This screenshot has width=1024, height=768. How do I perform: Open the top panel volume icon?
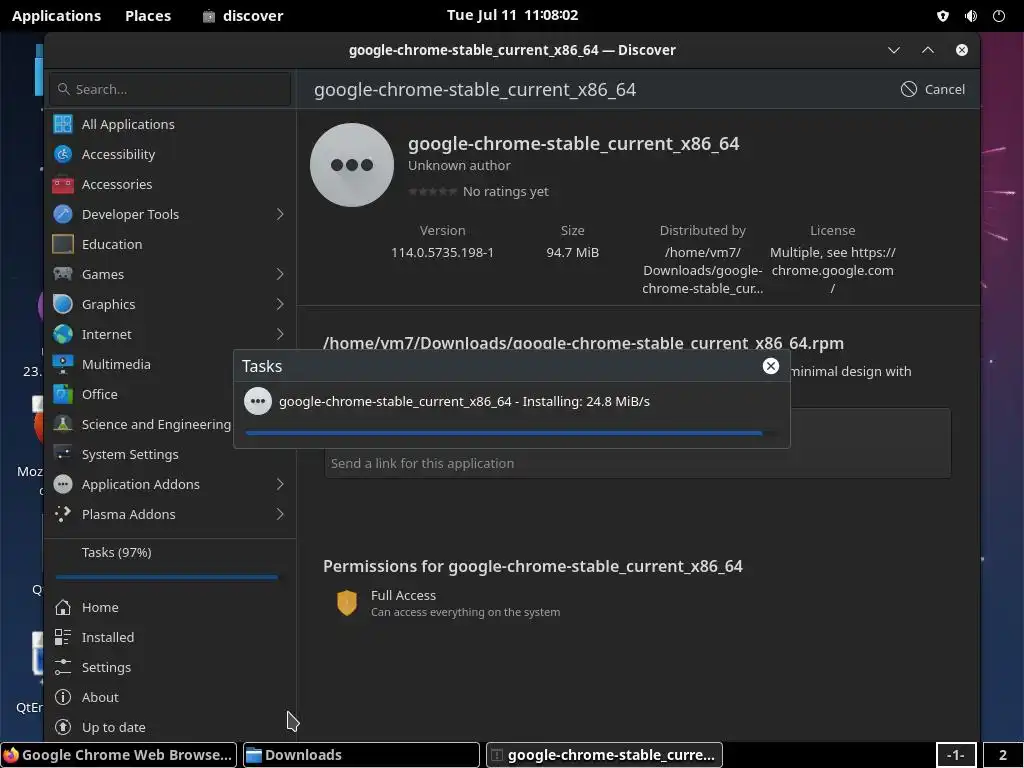click(x=971, y=16)
